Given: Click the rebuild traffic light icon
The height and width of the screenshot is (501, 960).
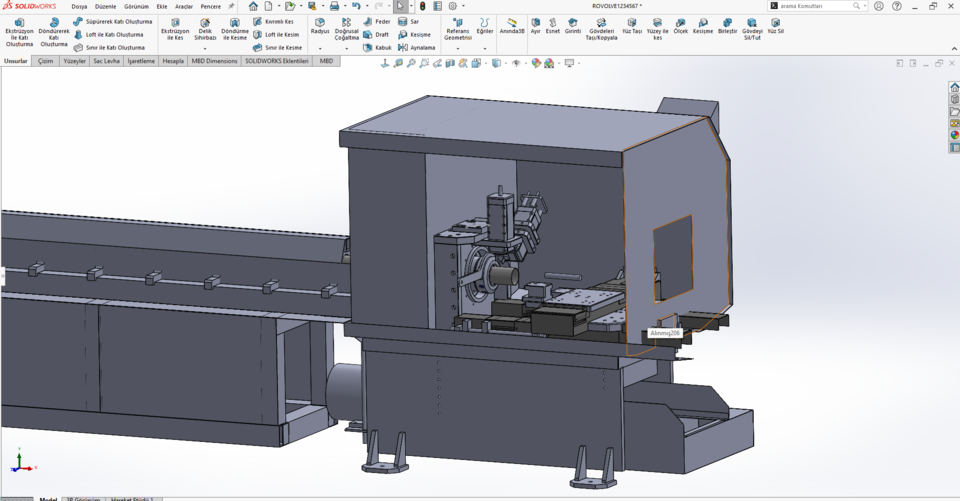Looking at the screenshot, I should (422, 6).
